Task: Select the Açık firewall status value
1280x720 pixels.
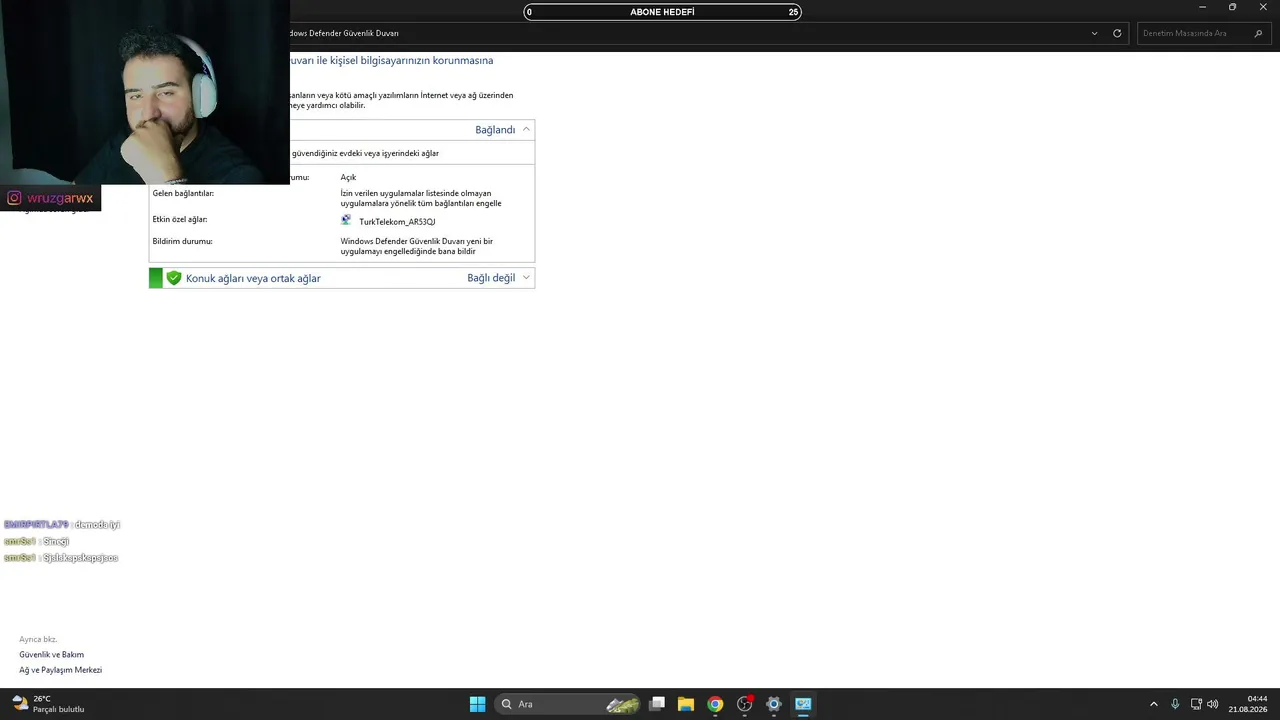Action: coord(348,177)
